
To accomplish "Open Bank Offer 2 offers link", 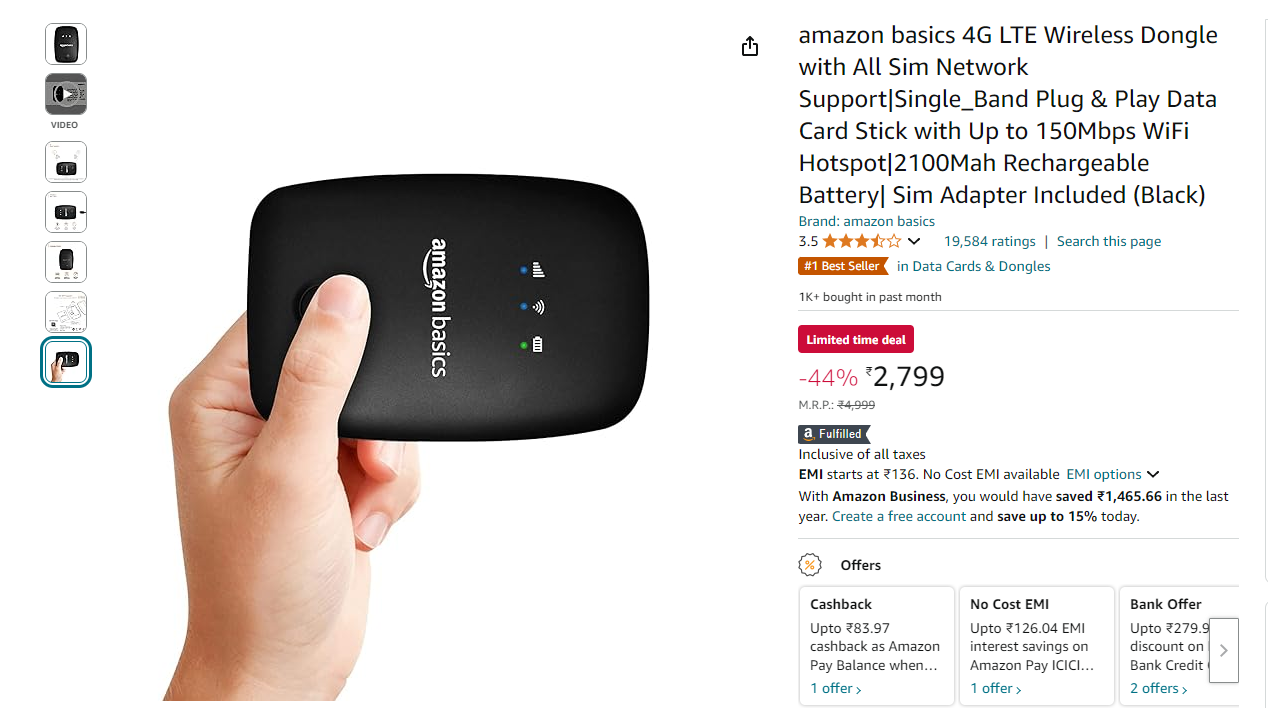I will (x=1159, y=688).
